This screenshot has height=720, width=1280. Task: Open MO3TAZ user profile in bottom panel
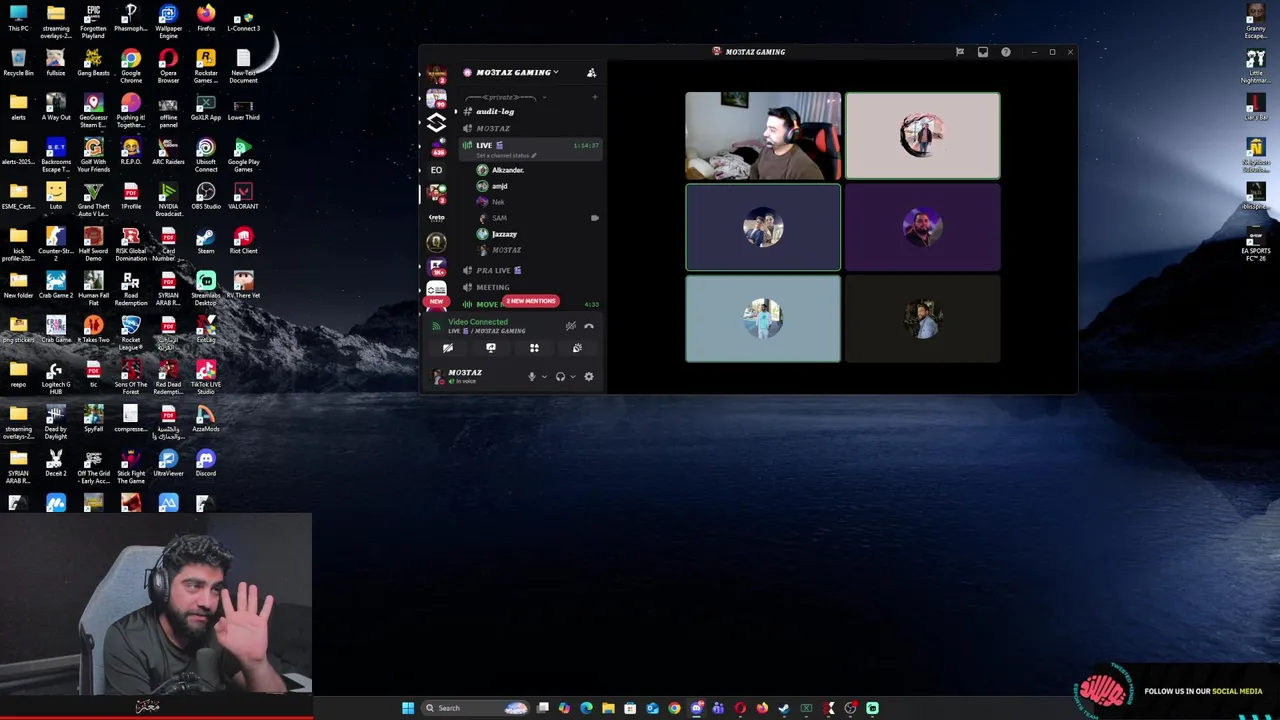pos(465,376)
